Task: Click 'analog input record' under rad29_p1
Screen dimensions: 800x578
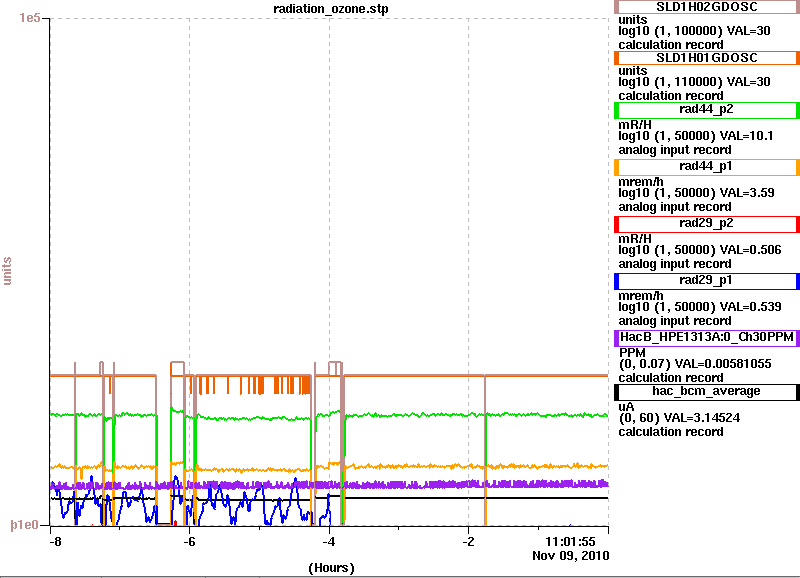Action: tap(675, 321)
